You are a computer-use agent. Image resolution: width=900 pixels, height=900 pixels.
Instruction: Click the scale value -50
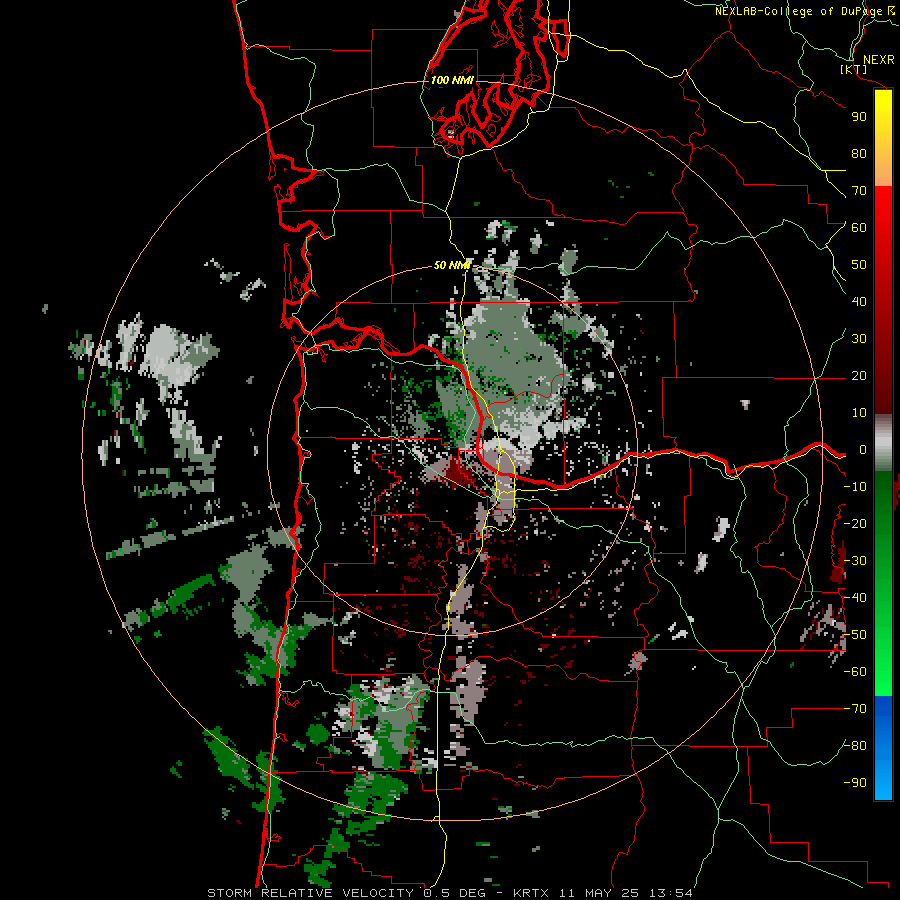click(855, 635)
